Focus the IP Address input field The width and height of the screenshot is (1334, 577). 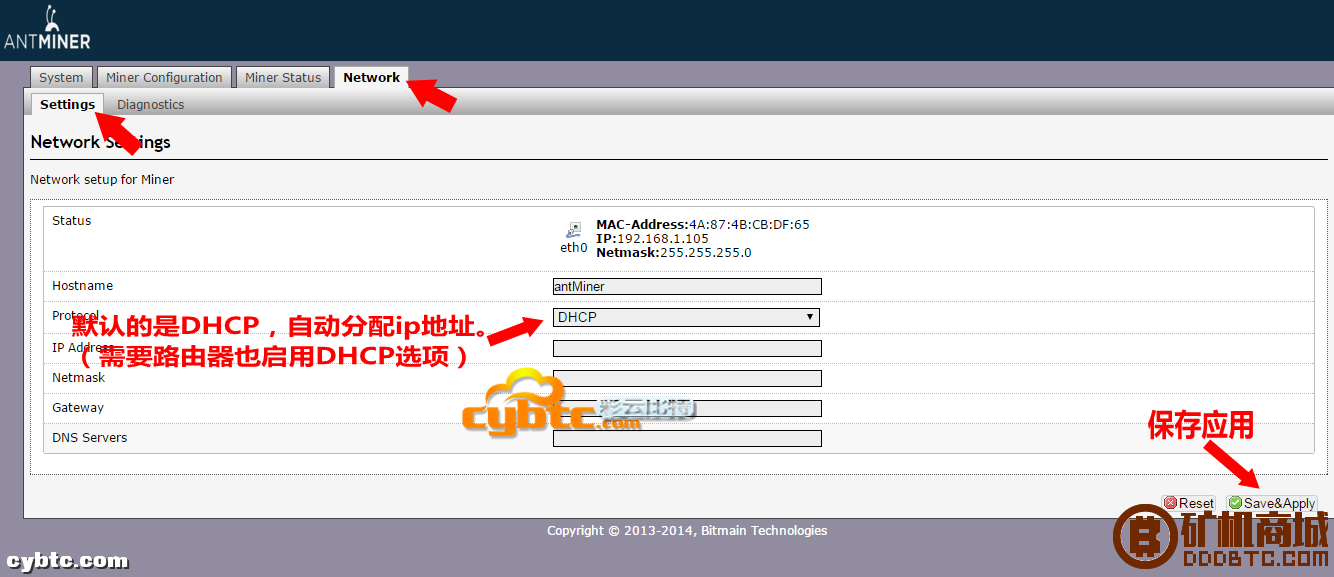coord(686,348)
